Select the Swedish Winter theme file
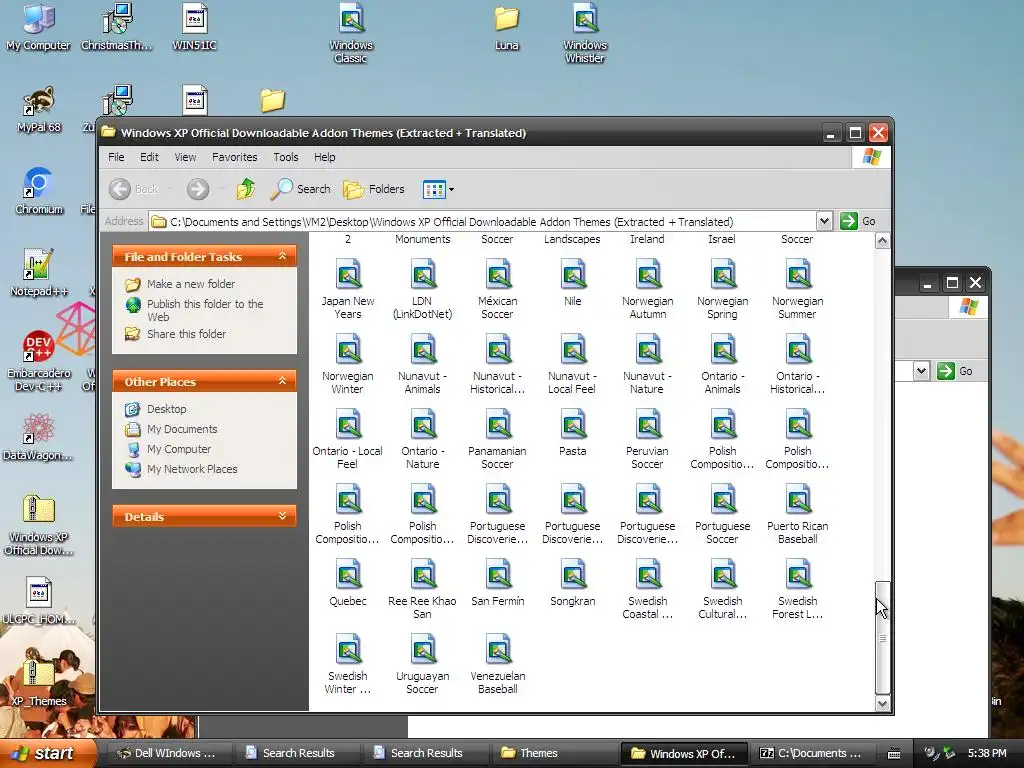Viewport: 1024px width, 768px height. pyautogui.click(x=347, y=664)
